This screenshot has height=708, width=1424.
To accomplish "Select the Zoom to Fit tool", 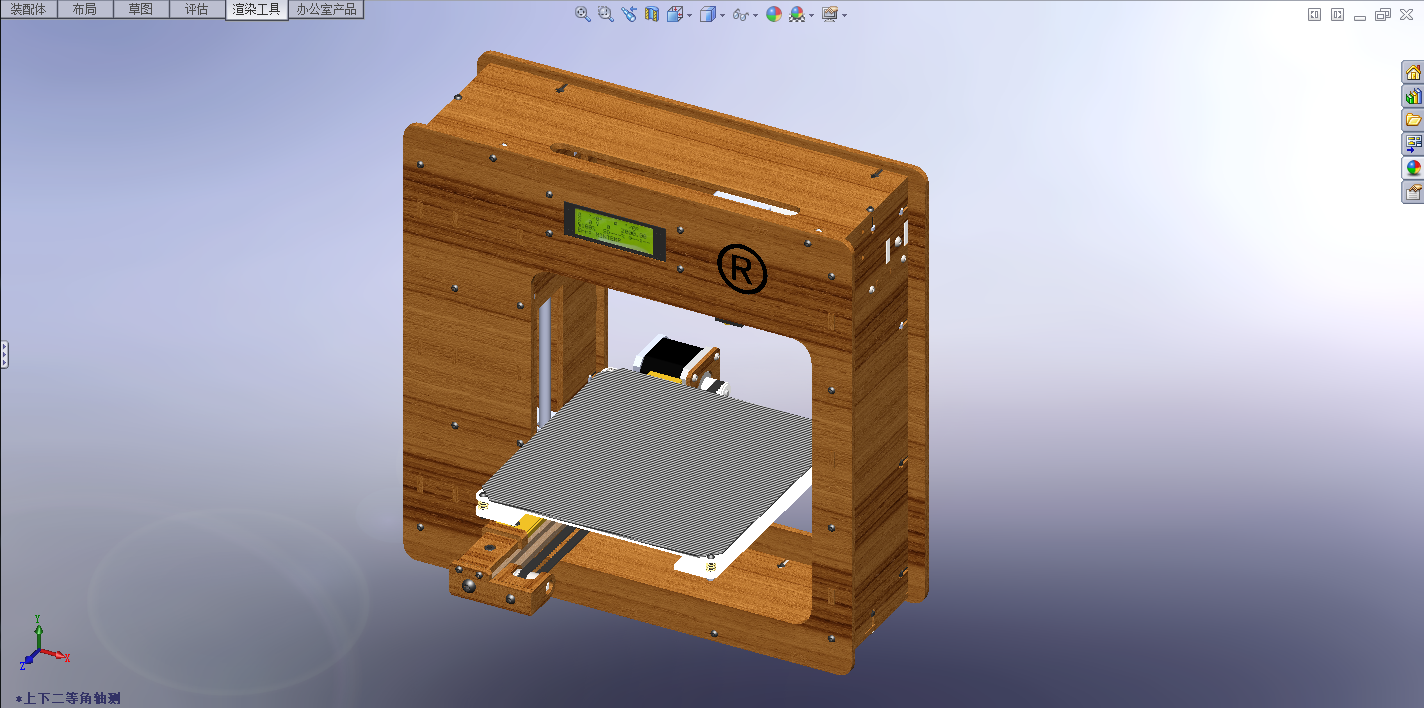I will (x=582, y=14).
